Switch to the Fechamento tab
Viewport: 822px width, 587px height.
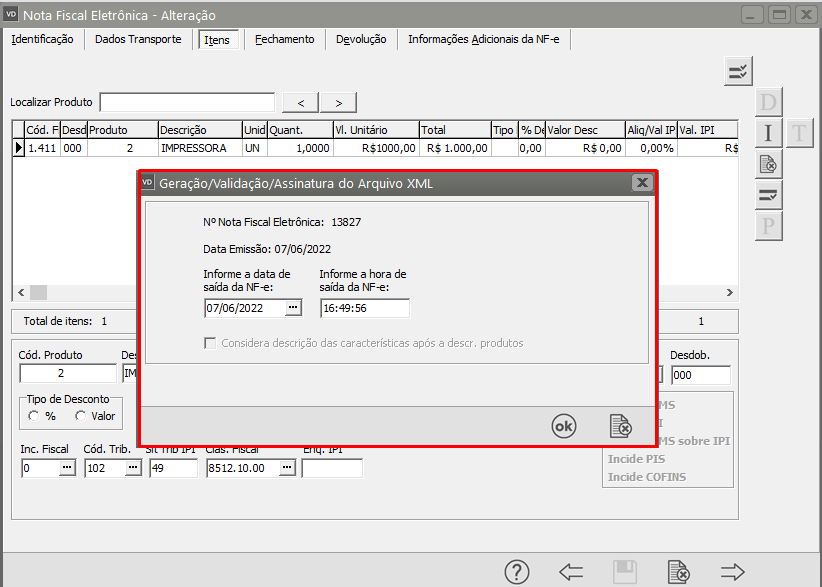point(284,39)
